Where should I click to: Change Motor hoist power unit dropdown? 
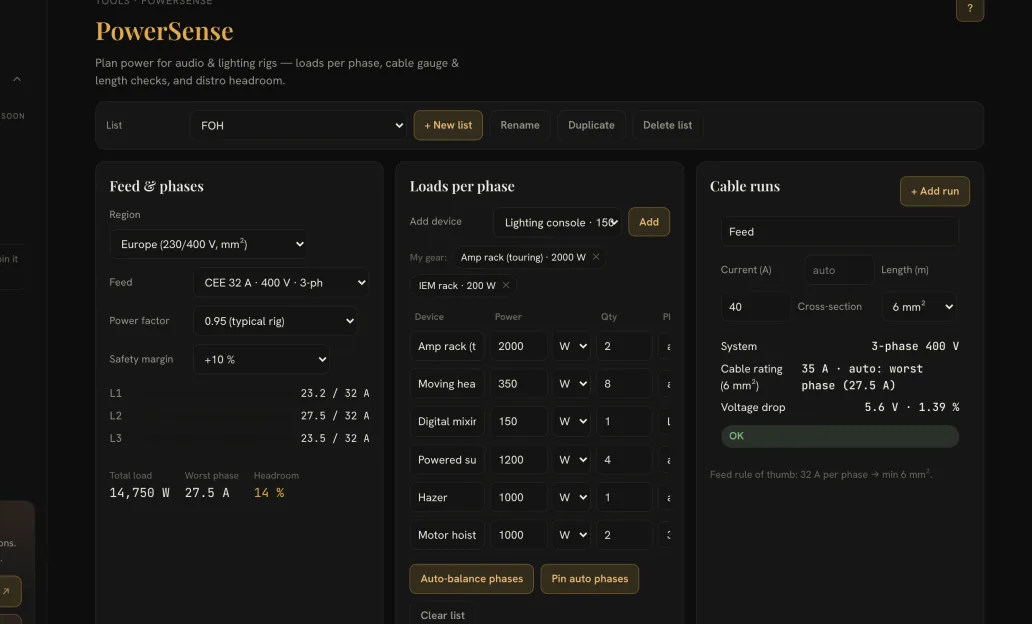[571, 535]
